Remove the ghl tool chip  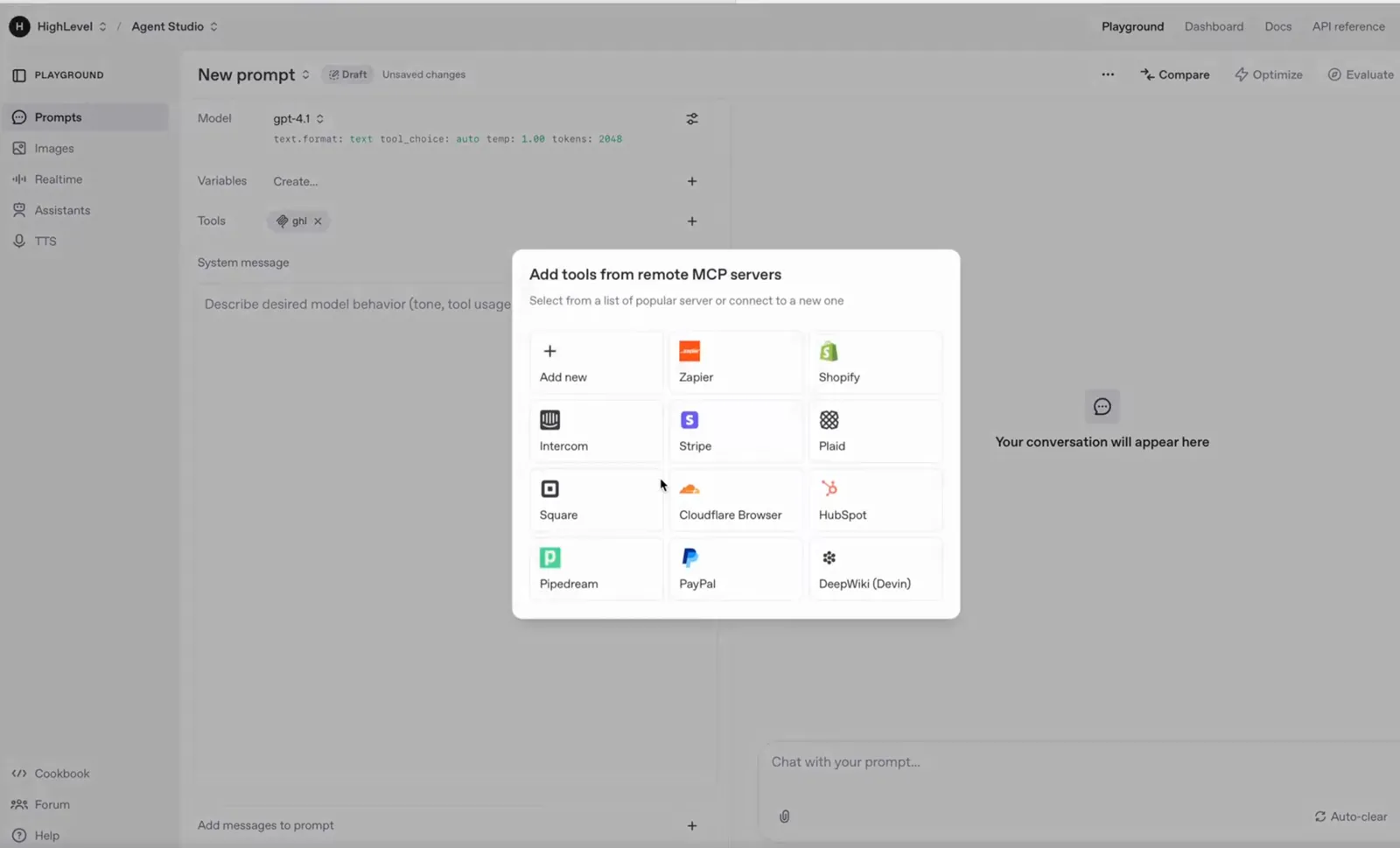pyautogui.click(x=318, y=221)
